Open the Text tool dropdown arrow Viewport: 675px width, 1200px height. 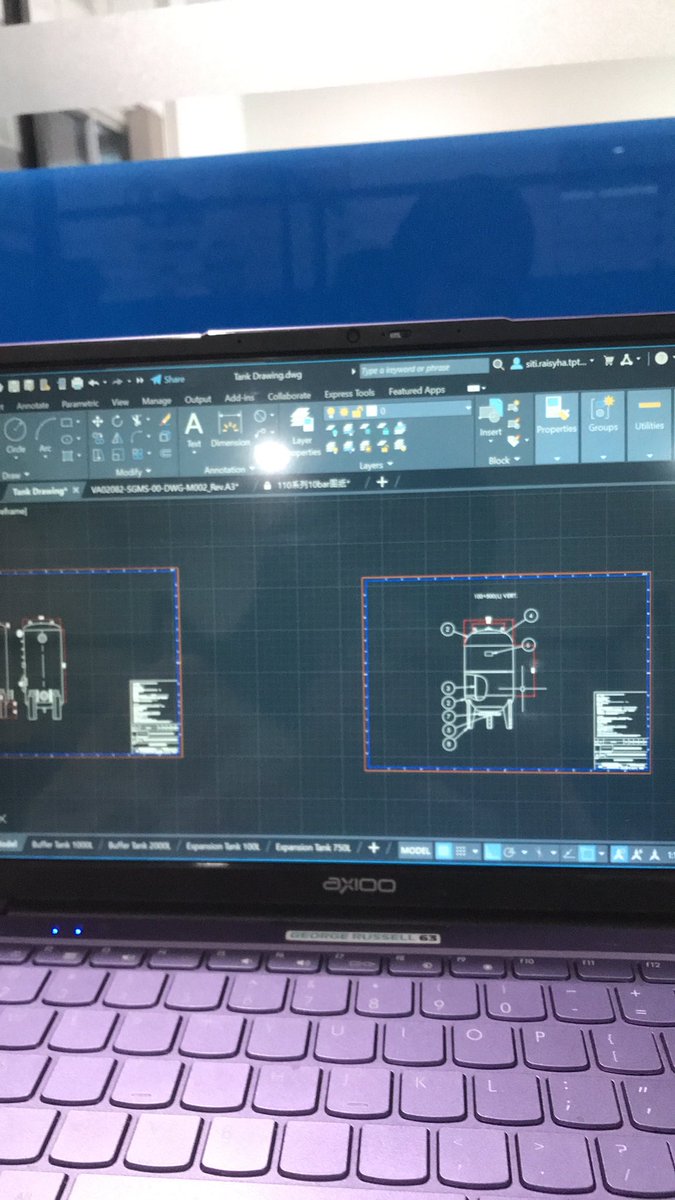click(x=193, y=451)
